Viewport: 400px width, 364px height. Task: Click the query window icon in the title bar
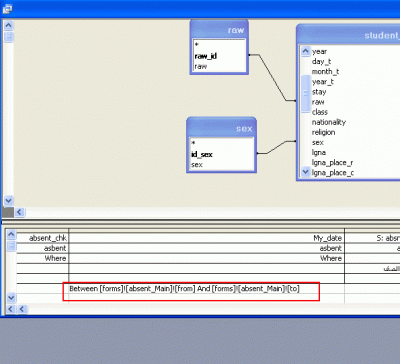pos(7,9)
